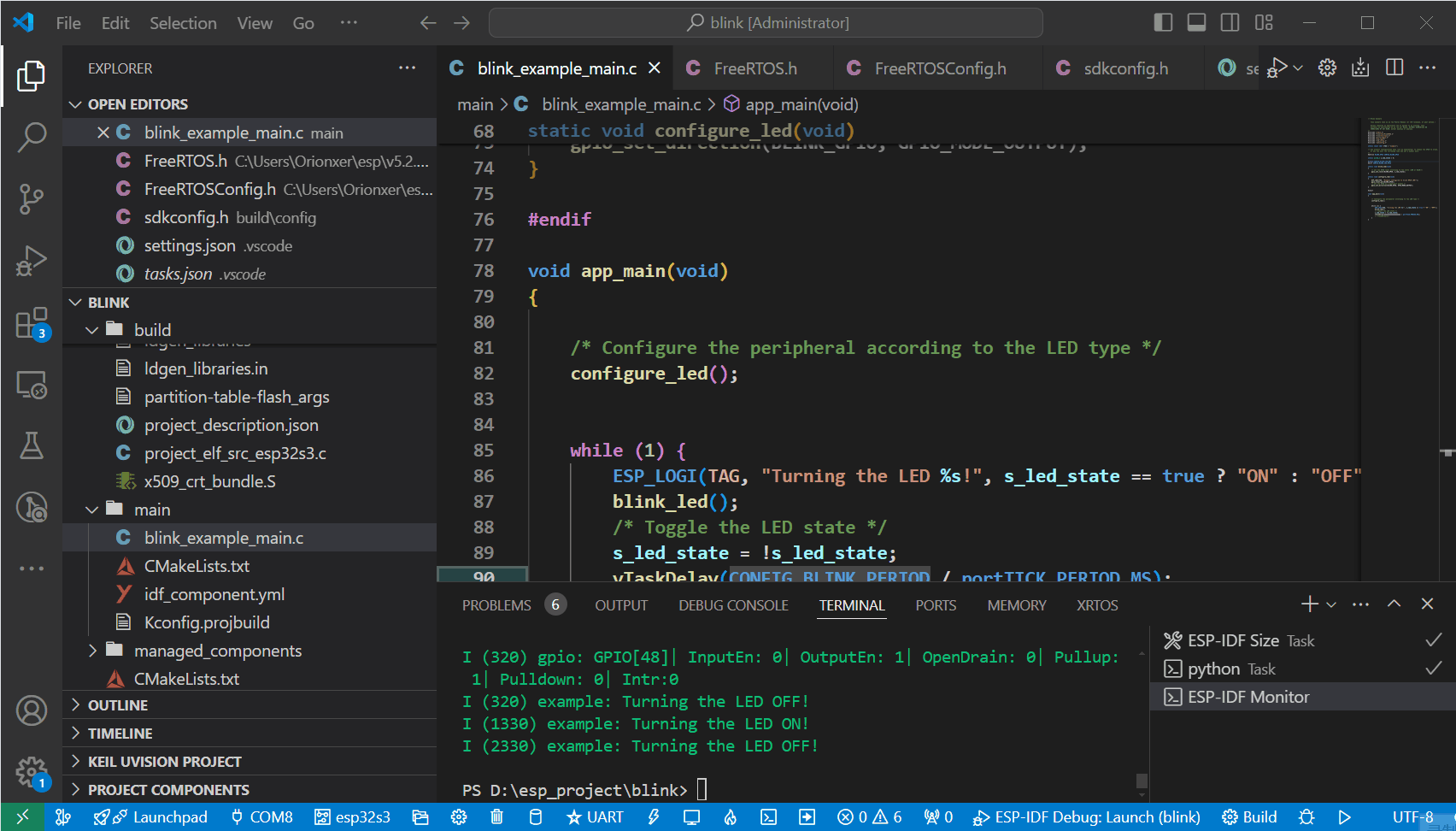The width and height of the screenshot is (1456, 831).
Task: Switch to the DEBUG CONSOLE panel tab
Action: 733,605
